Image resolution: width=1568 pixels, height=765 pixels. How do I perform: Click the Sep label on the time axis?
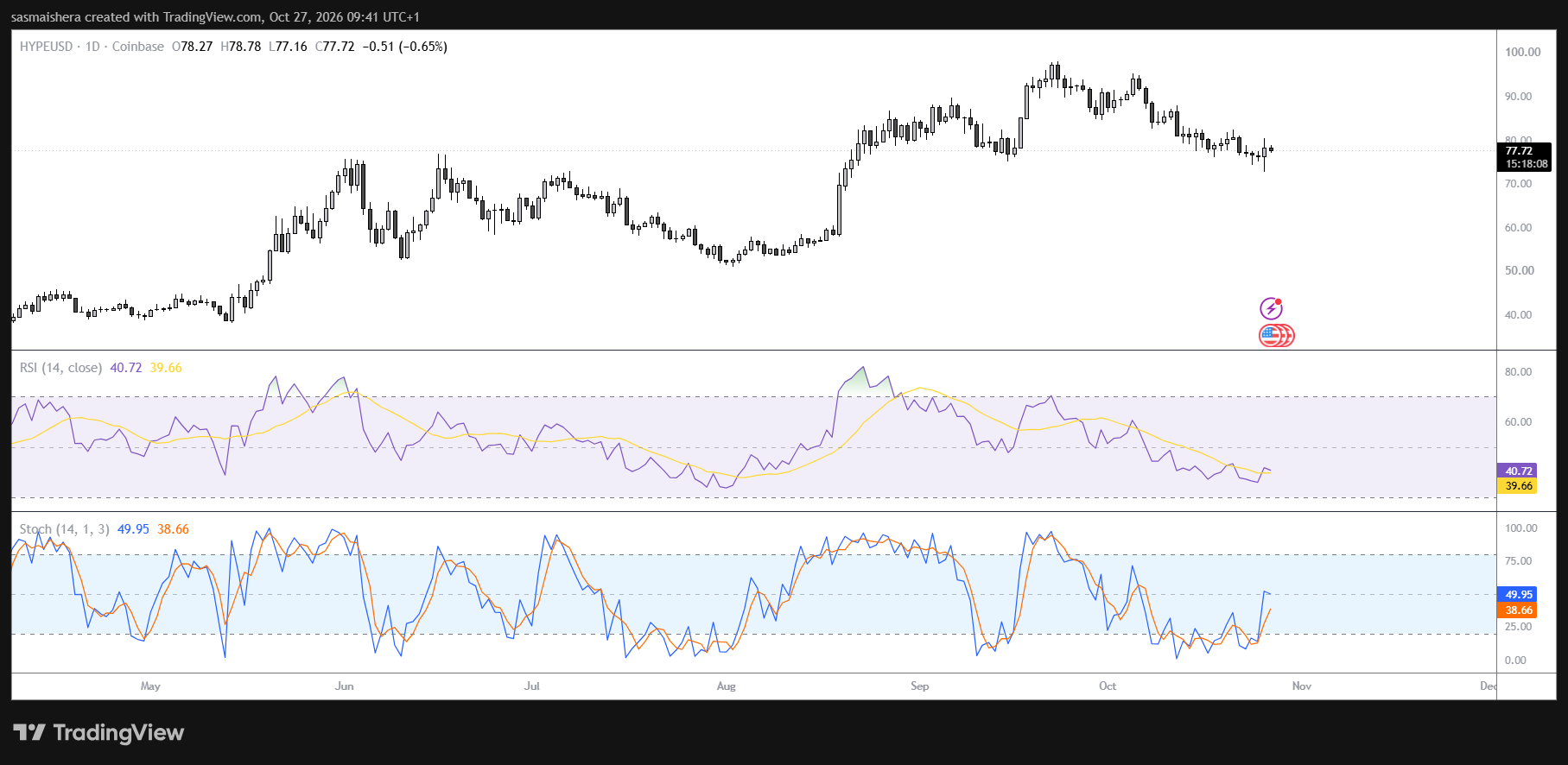[x=919, y=686]
